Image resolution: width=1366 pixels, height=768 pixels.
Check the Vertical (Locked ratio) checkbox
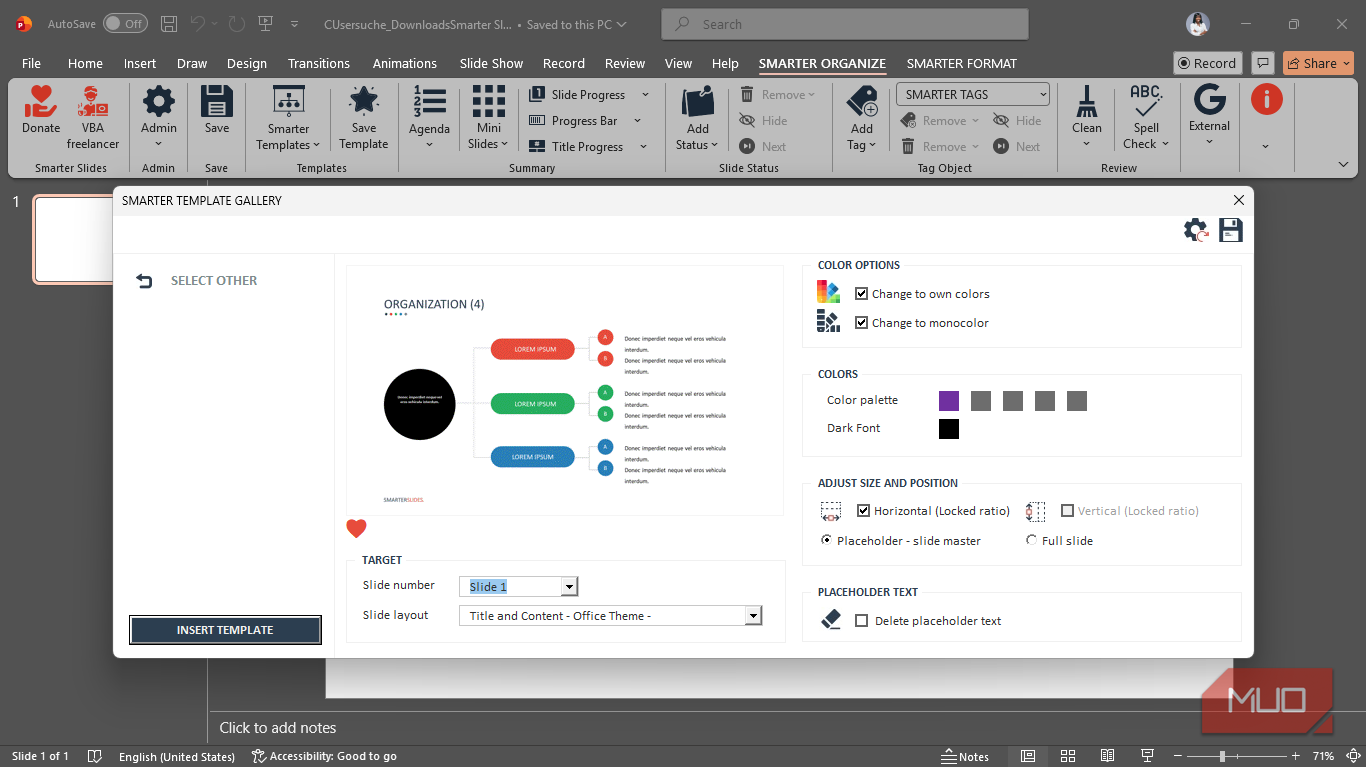(x=1067, y=511)
